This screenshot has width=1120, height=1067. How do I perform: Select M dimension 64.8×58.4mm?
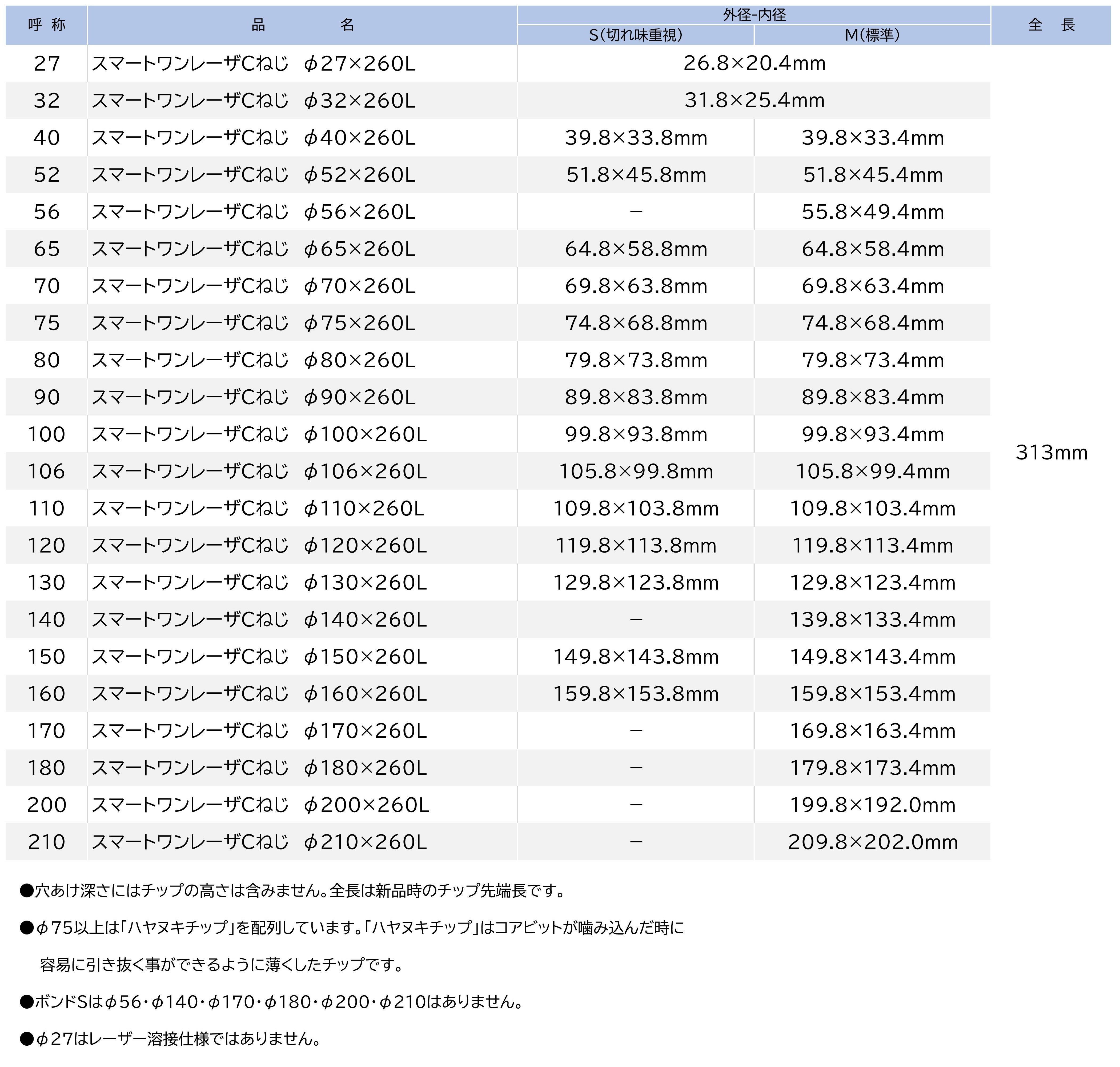(873, 249)
